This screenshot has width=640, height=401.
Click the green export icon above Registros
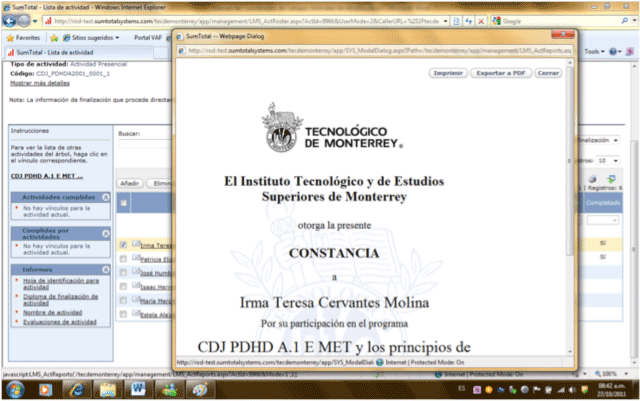tap(611, 178)
